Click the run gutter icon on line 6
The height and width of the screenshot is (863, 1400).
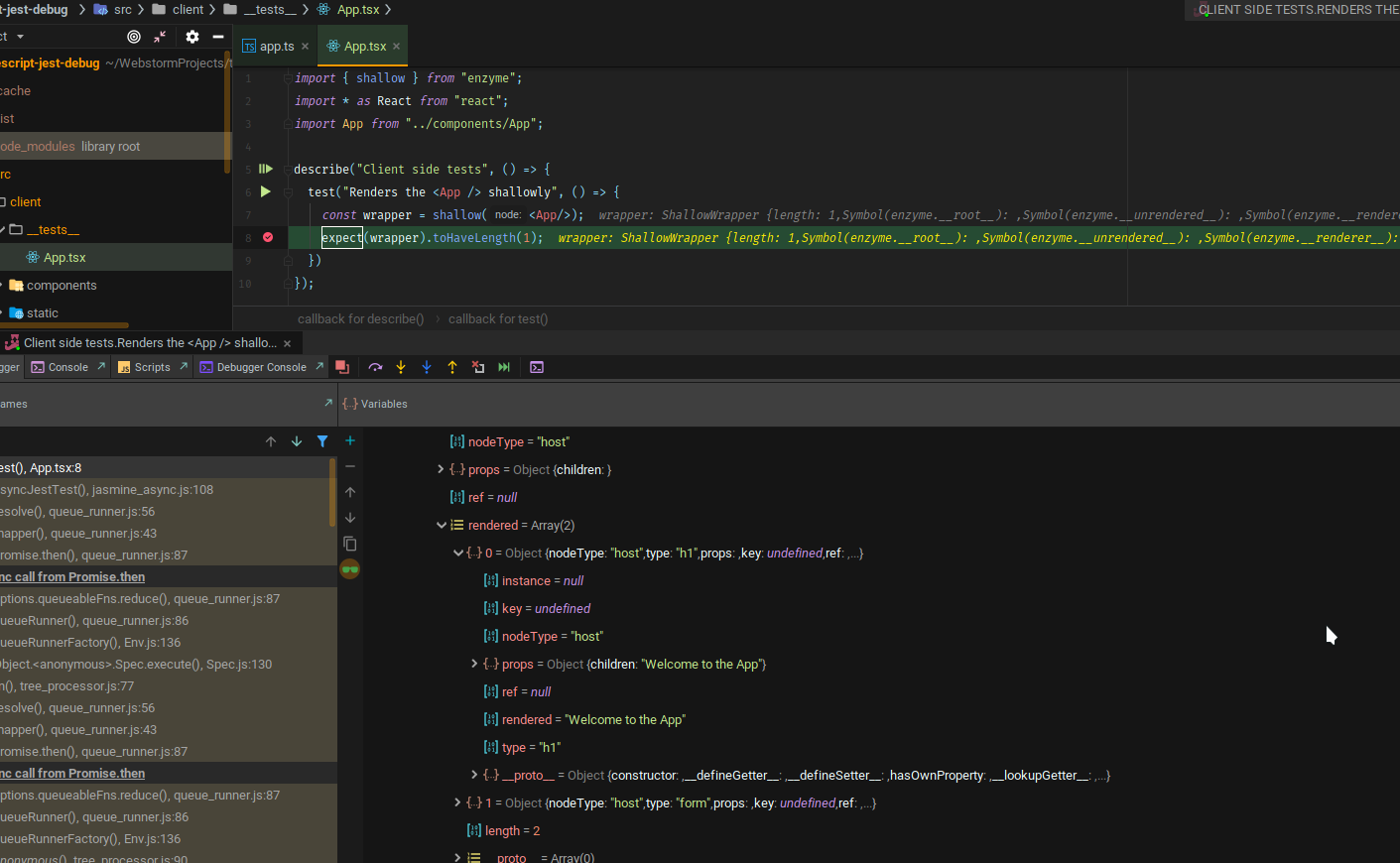click(x=265, y=191)
